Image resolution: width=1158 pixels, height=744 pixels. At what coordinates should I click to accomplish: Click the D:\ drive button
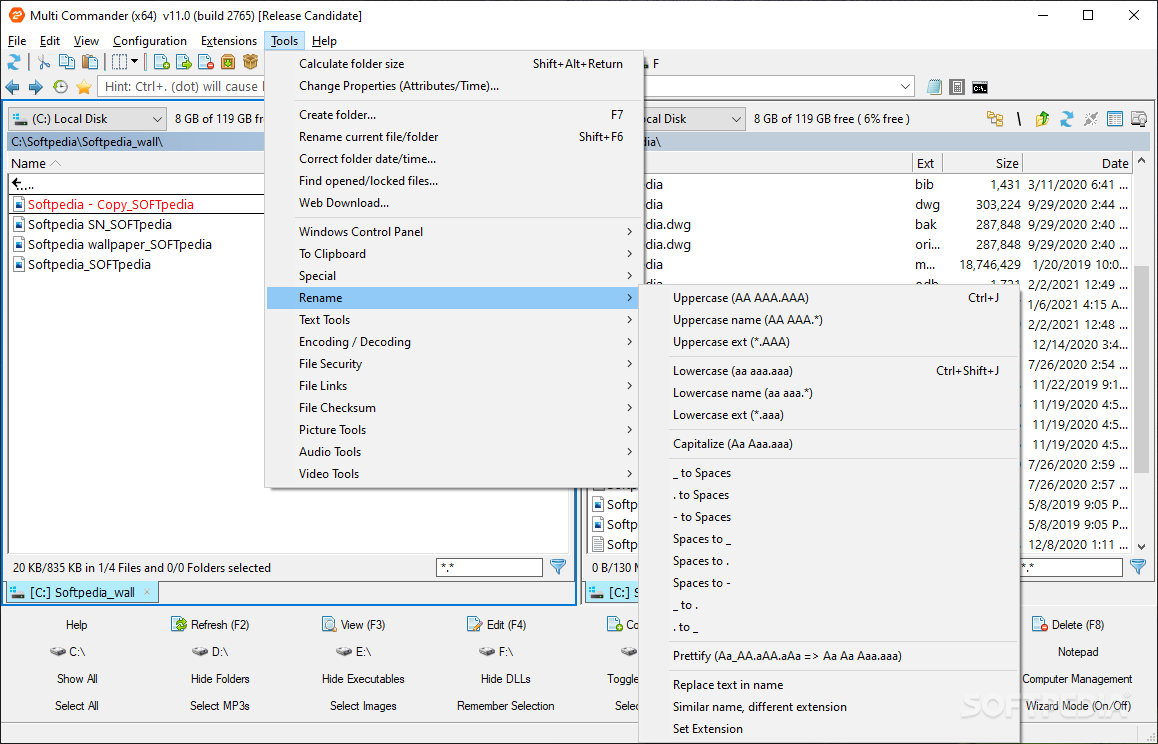point(210,652)
